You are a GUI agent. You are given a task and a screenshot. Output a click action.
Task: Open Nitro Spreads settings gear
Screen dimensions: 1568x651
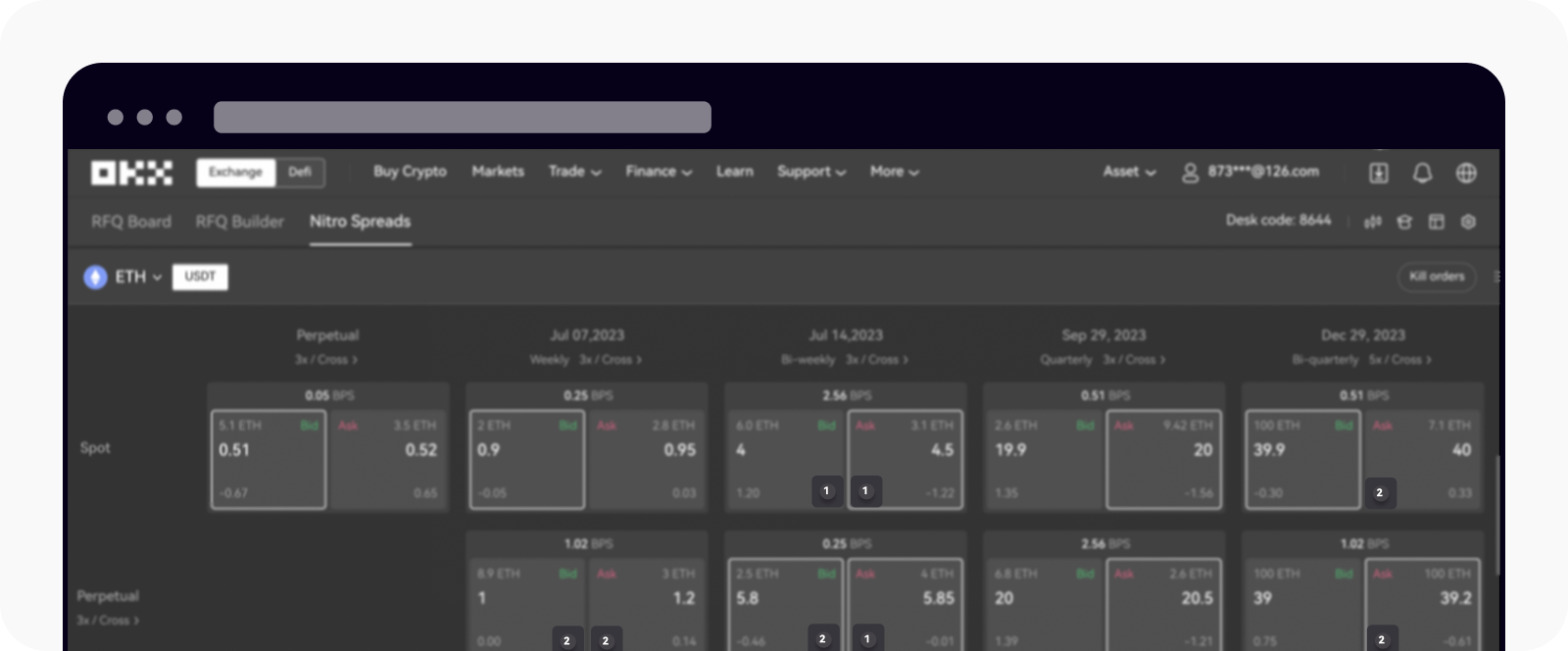pyautogui.click(x=1468, y=222)
